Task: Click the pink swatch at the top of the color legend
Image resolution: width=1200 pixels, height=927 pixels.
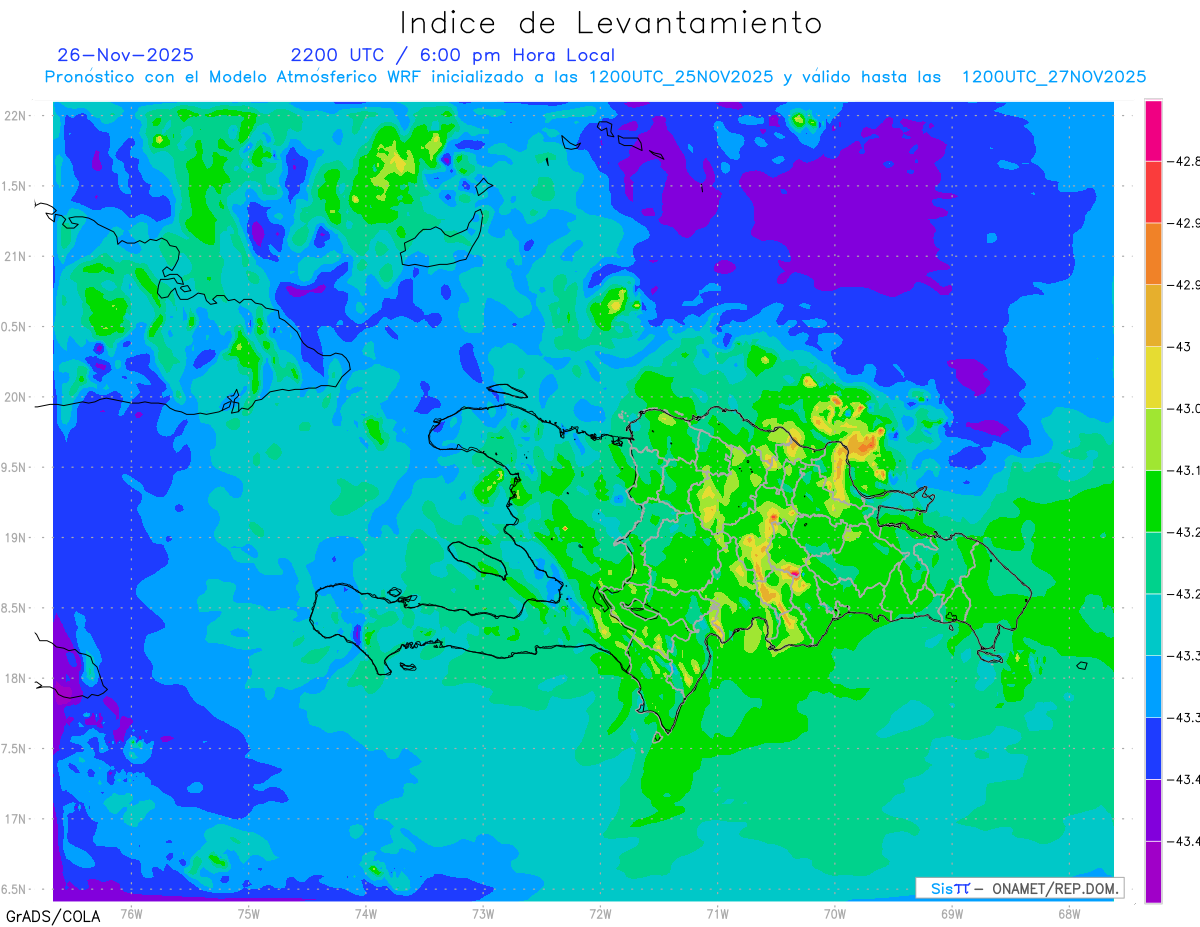Action: pyautogui.click(x=1153, y=130)
